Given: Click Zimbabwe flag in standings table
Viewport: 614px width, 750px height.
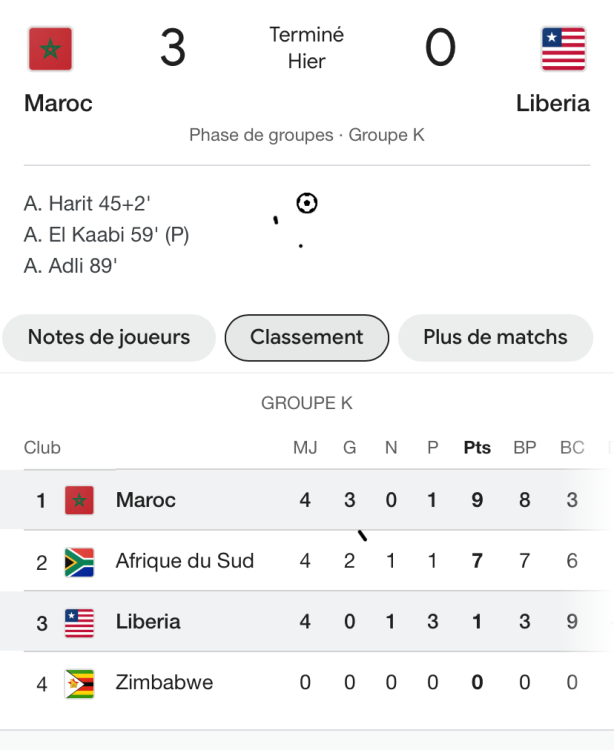Looking at the screenshot, I should [79, 684].
